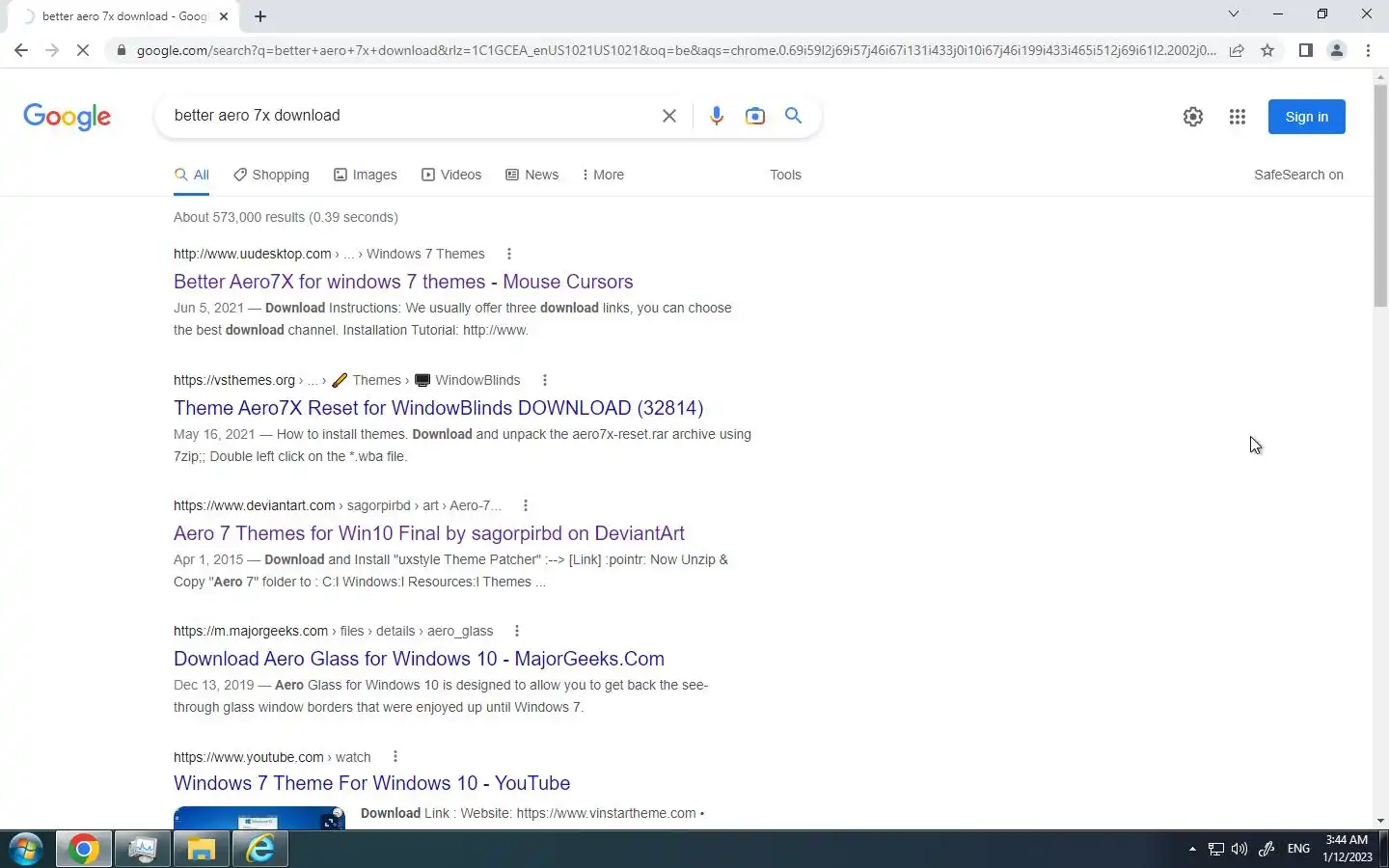Open Aero 7 Themes for Win10 DeviantArt link
The height and width of the screenshot is (868, 1389).
pyautogui.click(x=429, y=533)
